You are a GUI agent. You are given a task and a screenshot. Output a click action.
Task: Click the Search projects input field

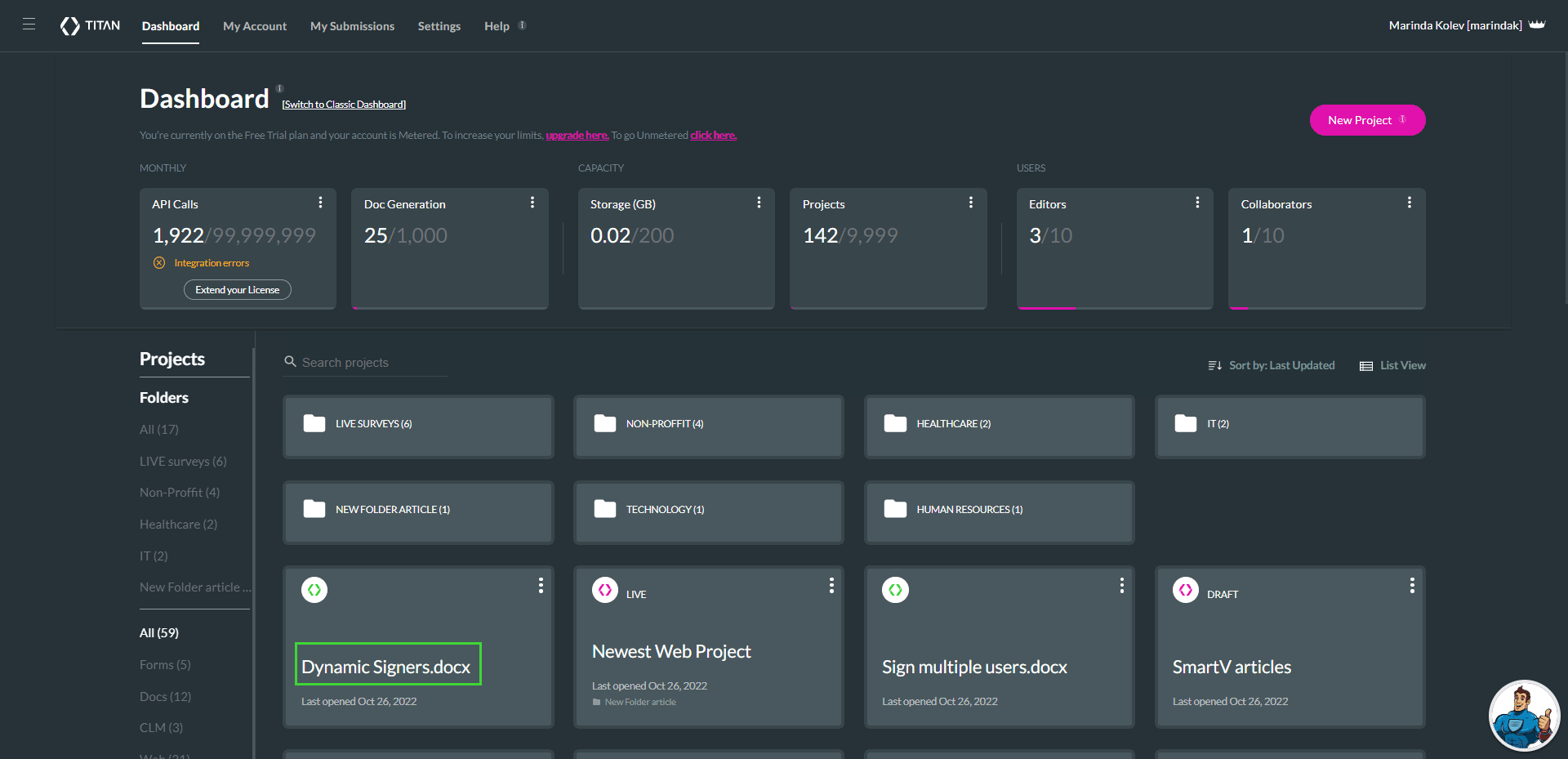[367, 362]
